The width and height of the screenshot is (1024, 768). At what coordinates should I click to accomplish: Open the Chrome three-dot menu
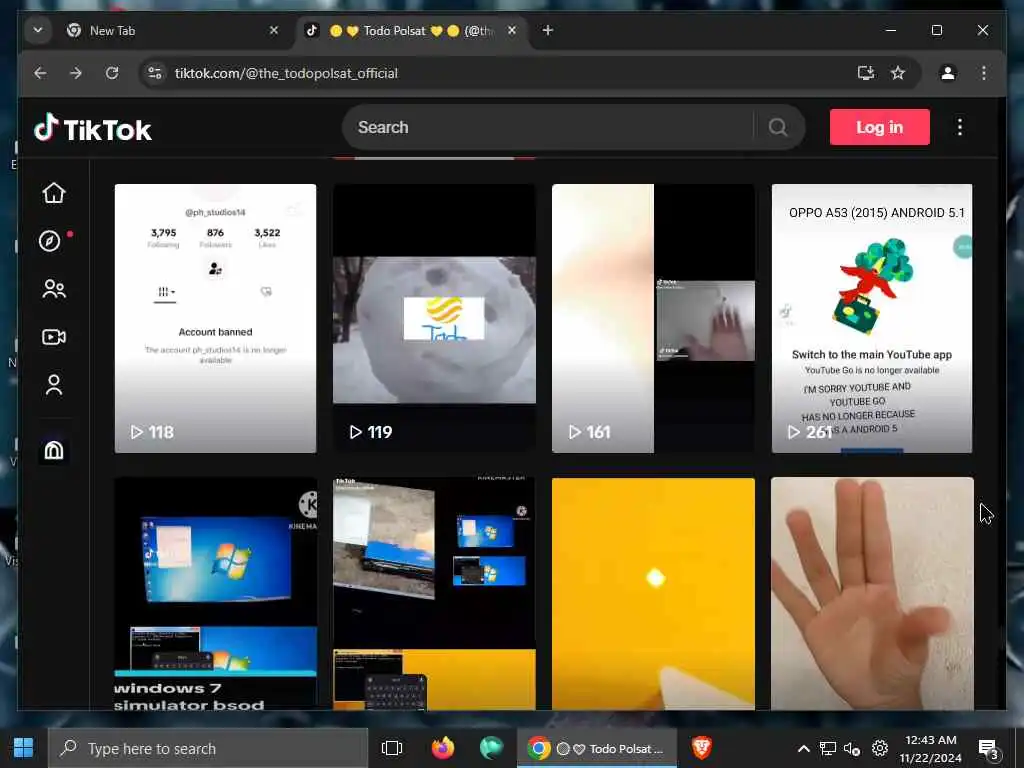click(984, 73)
